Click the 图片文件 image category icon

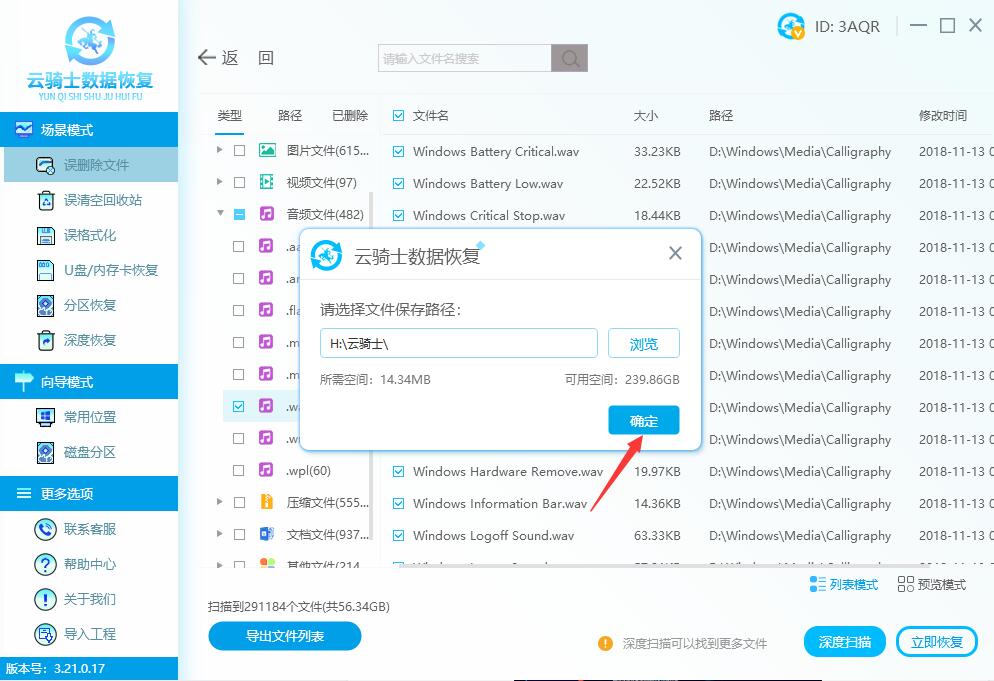267,150
